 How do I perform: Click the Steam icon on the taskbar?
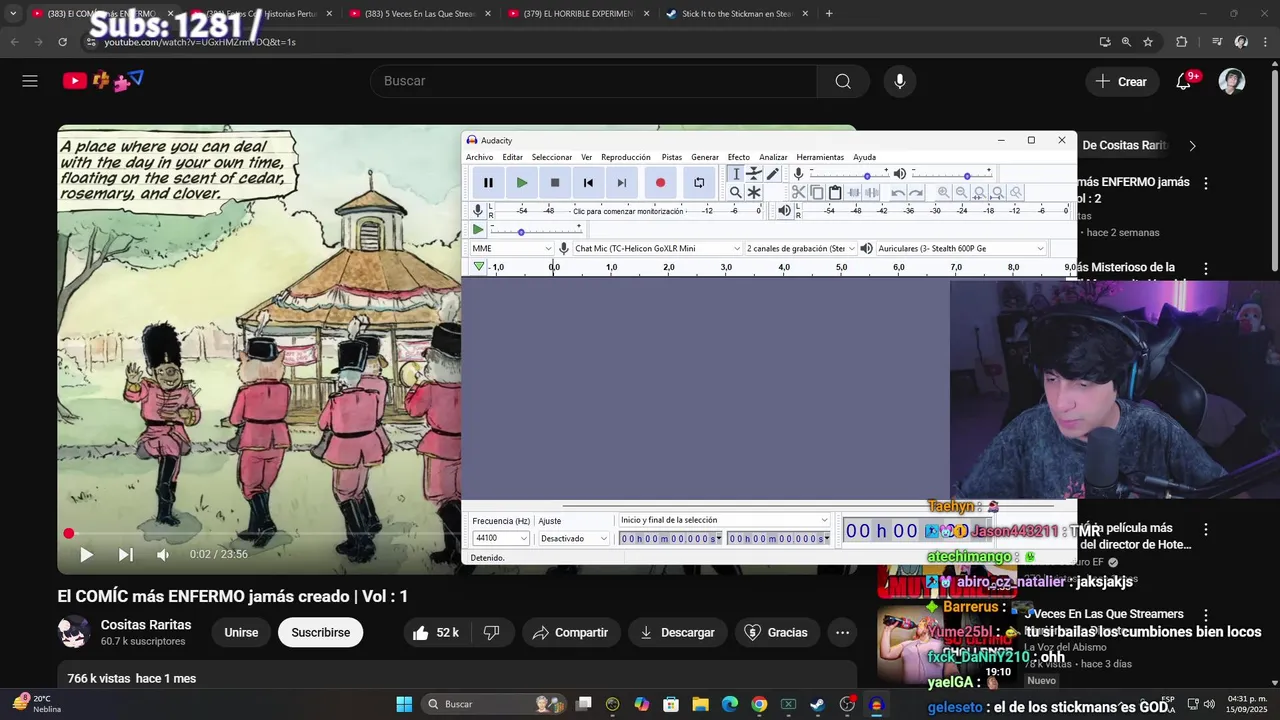(x=818, y=704)
